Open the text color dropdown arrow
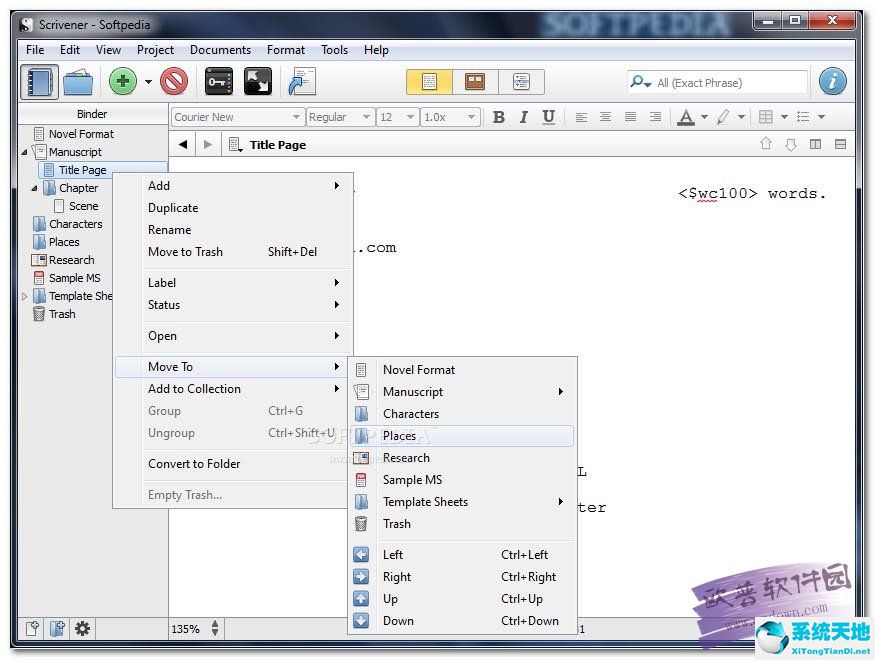Screen dimensions: 875x660 (704, 117)
